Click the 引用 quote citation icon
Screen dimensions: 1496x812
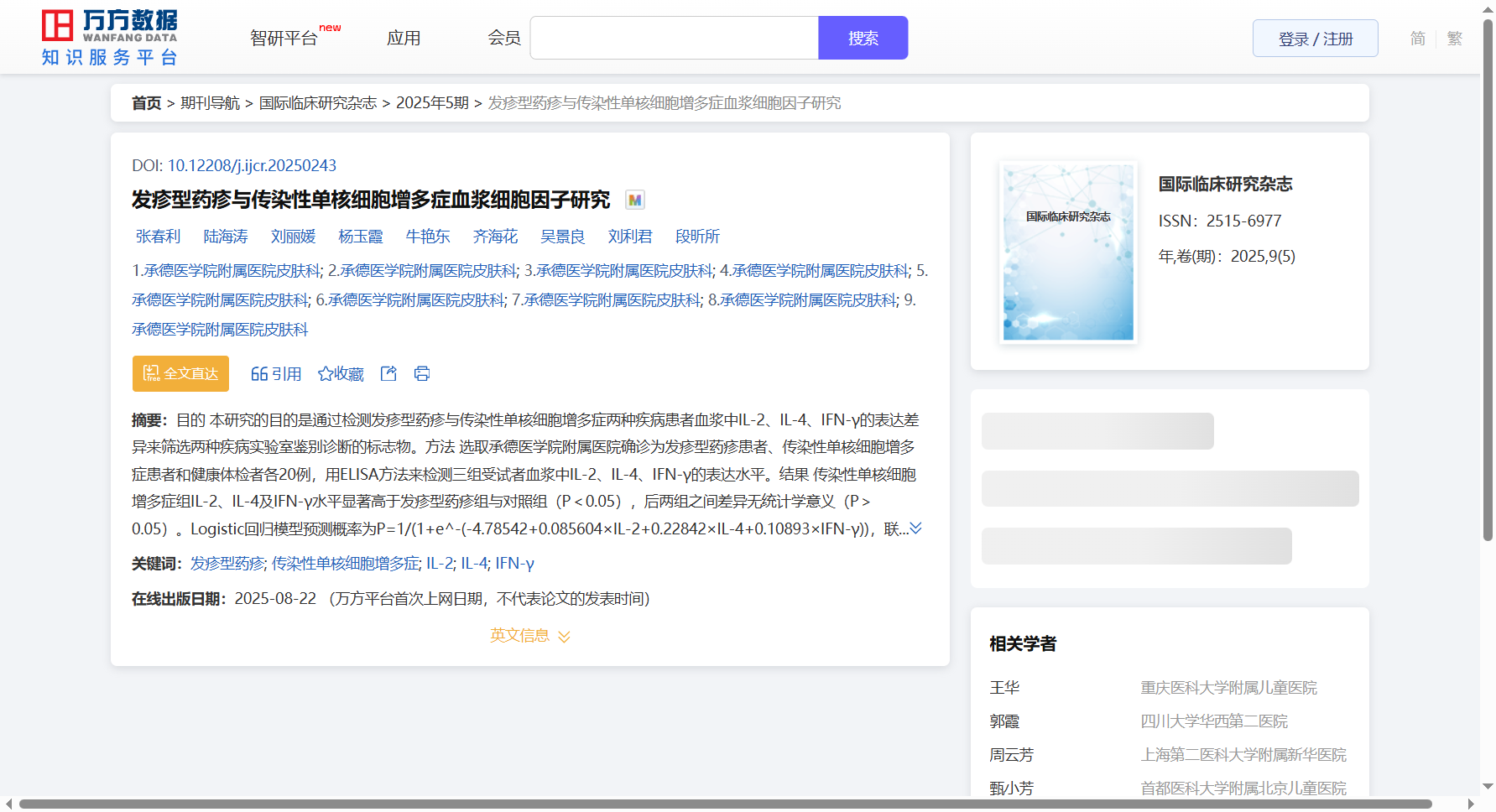(x=259, y=374)
